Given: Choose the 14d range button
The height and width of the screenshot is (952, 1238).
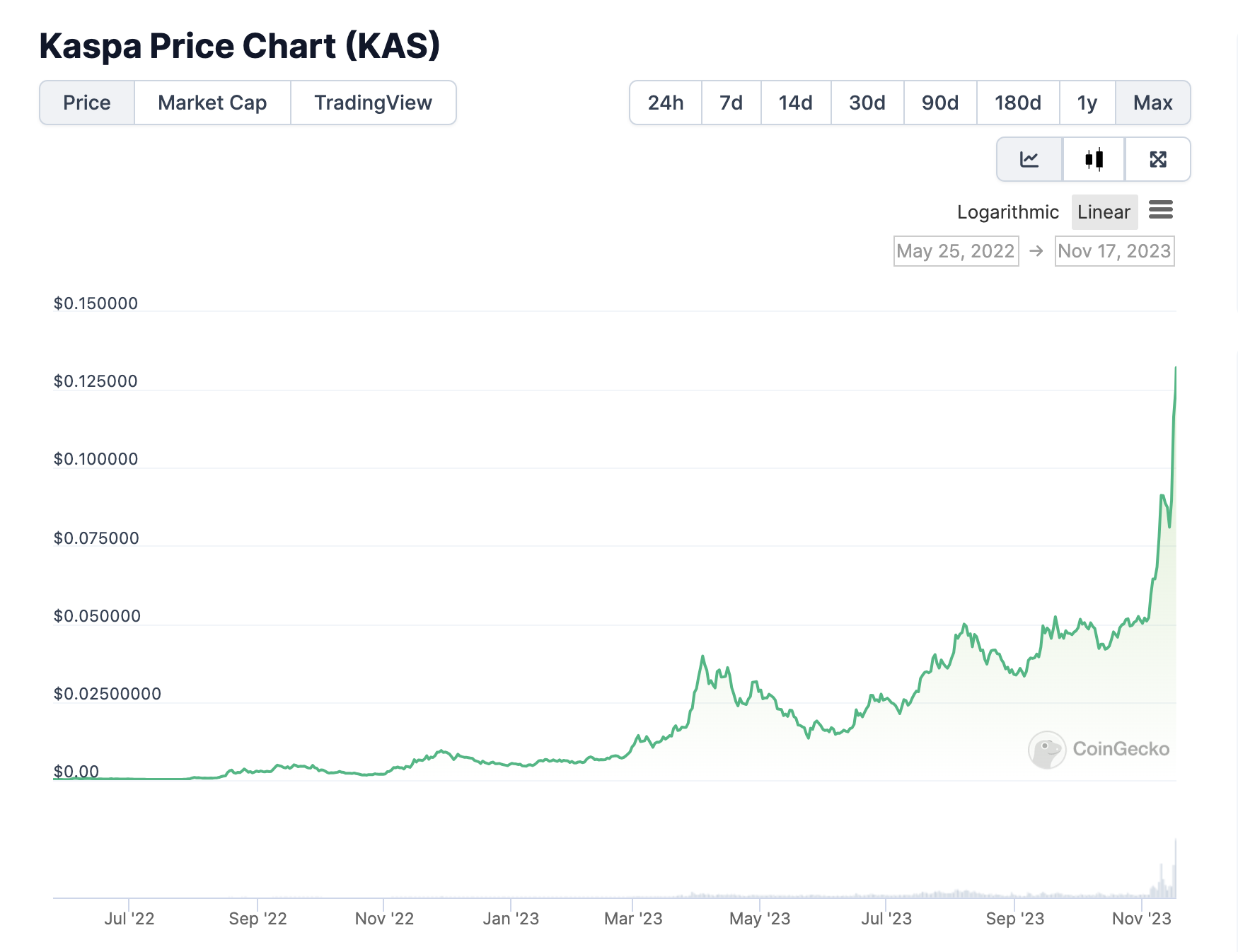Looking at the screenshot, I should [795, 103].
